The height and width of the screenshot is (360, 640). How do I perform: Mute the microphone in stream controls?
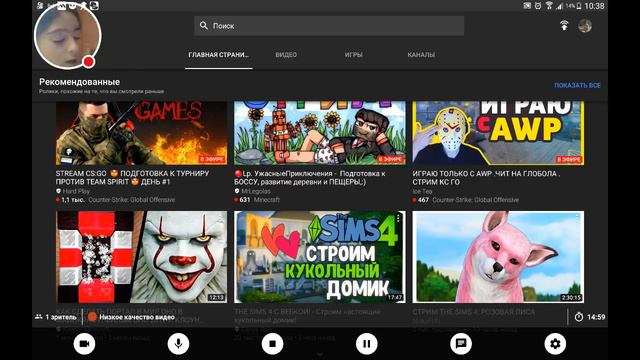[178, 344]
